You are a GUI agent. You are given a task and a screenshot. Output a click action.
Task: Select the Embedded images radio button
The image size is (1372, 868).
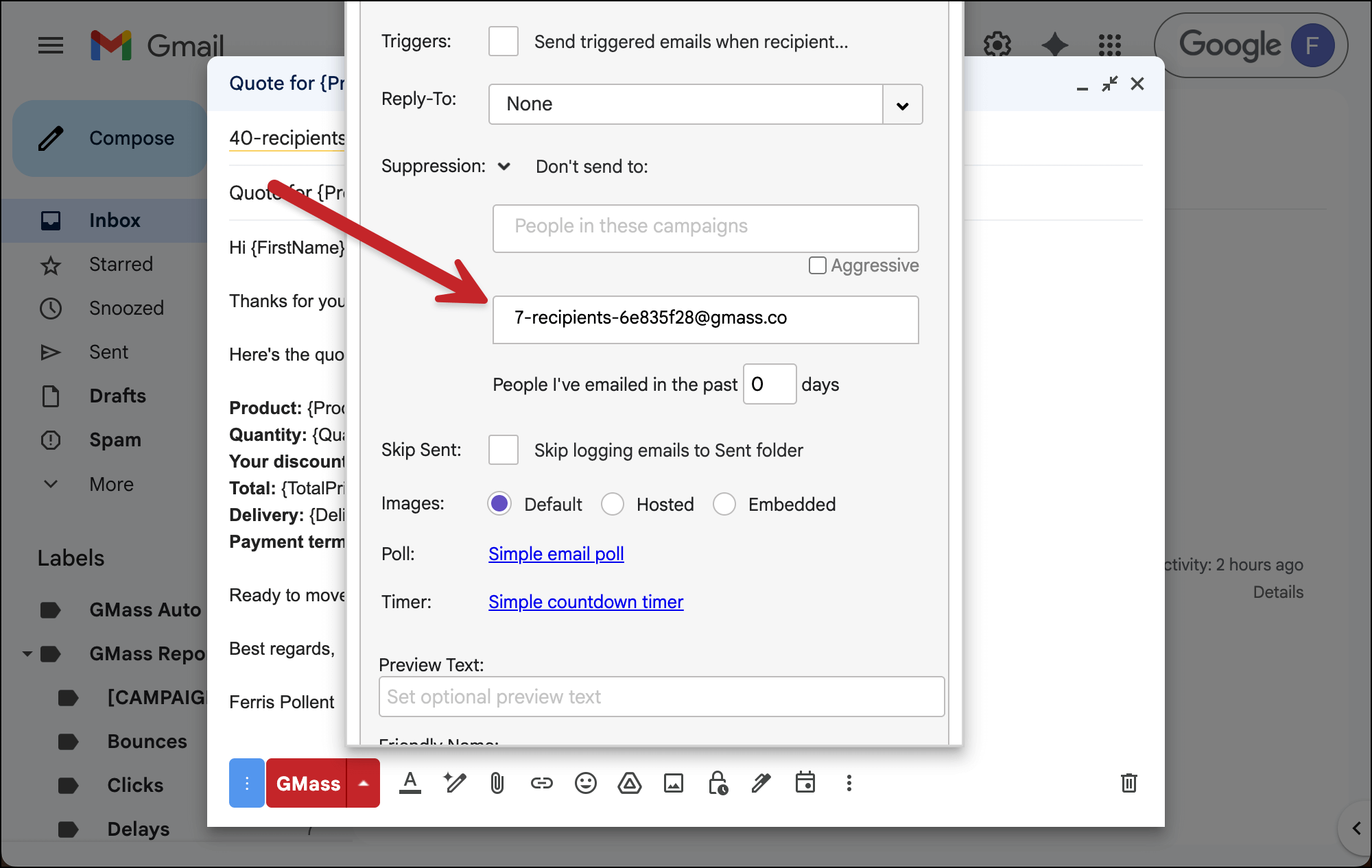pos(724,504)
